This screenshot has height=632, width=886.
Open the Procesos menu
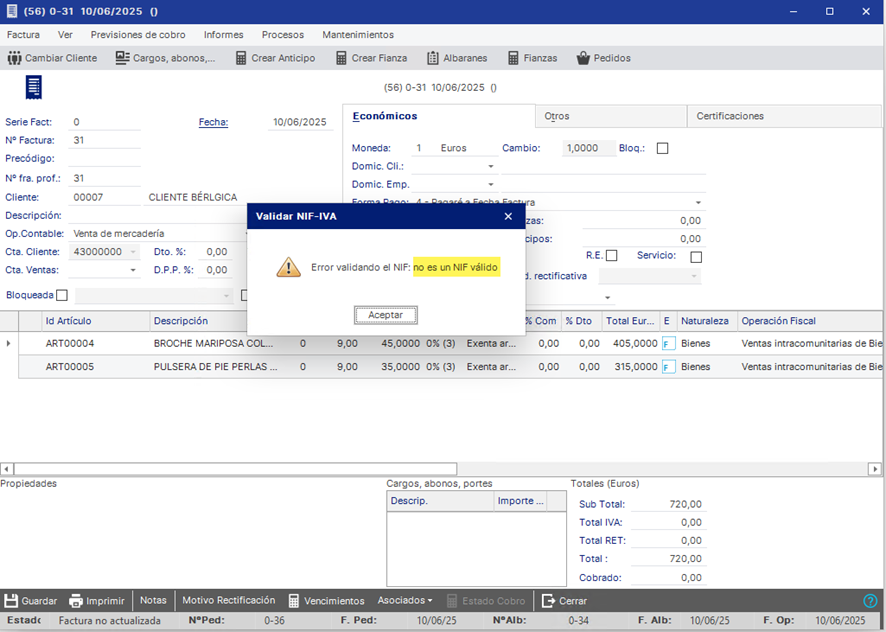[283, 34]
